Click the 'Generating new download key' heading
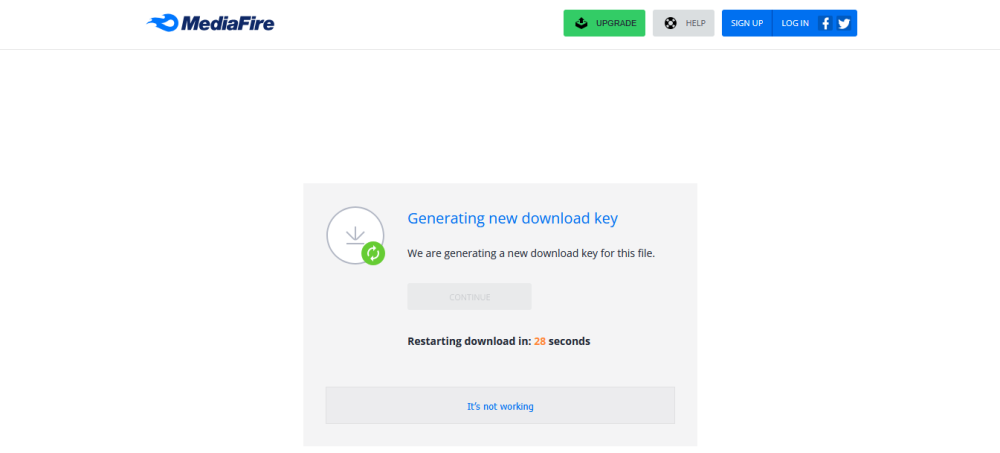Screen dimensions: 1000x453 coord(512,218)
